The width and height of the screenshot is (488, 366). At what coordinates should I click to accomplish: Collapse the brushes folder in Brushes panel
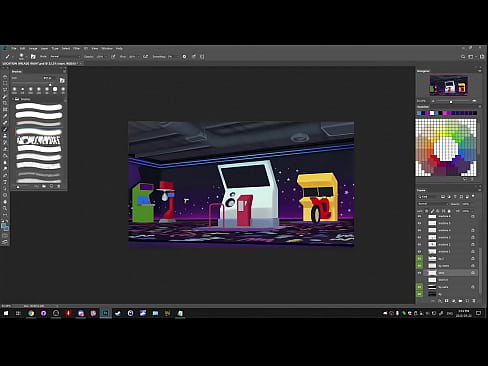coord(13,99)
